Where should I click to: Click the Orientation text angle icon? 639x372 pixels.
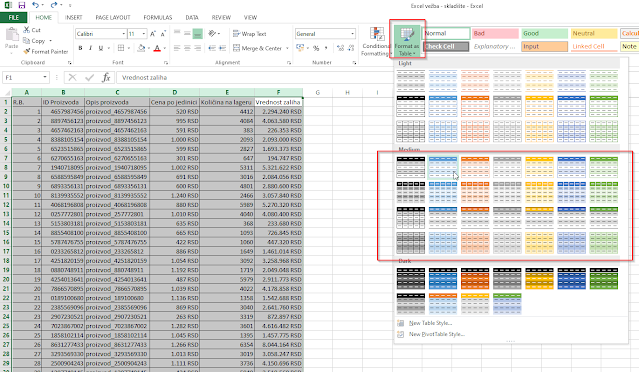pos(212,33)
